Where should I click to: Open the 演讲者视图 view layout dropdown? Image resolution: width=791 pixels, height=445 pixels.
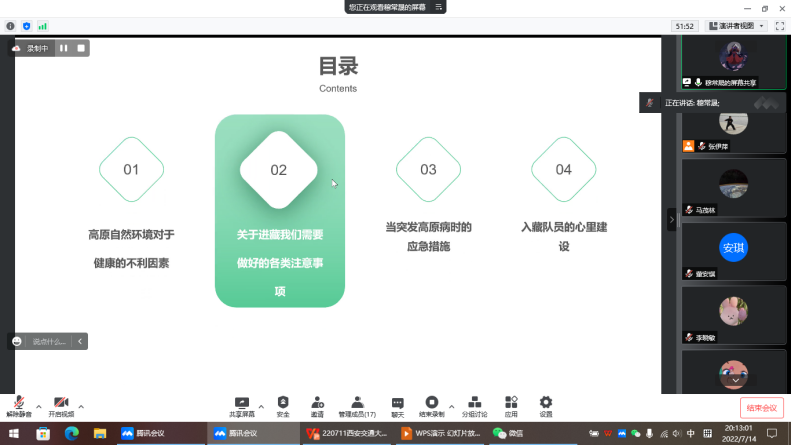[x=737, y=26]
